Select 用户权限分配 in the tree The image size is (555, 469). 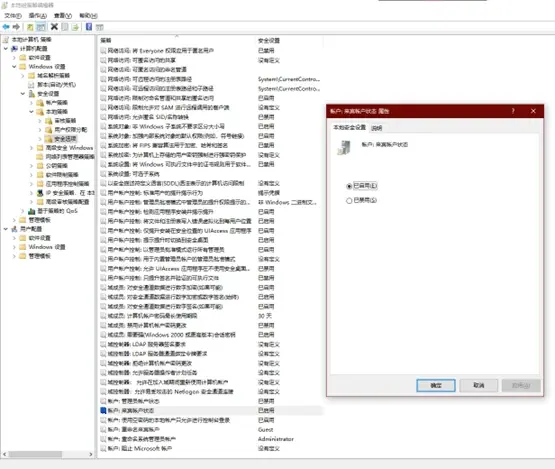tap(70, 130)
